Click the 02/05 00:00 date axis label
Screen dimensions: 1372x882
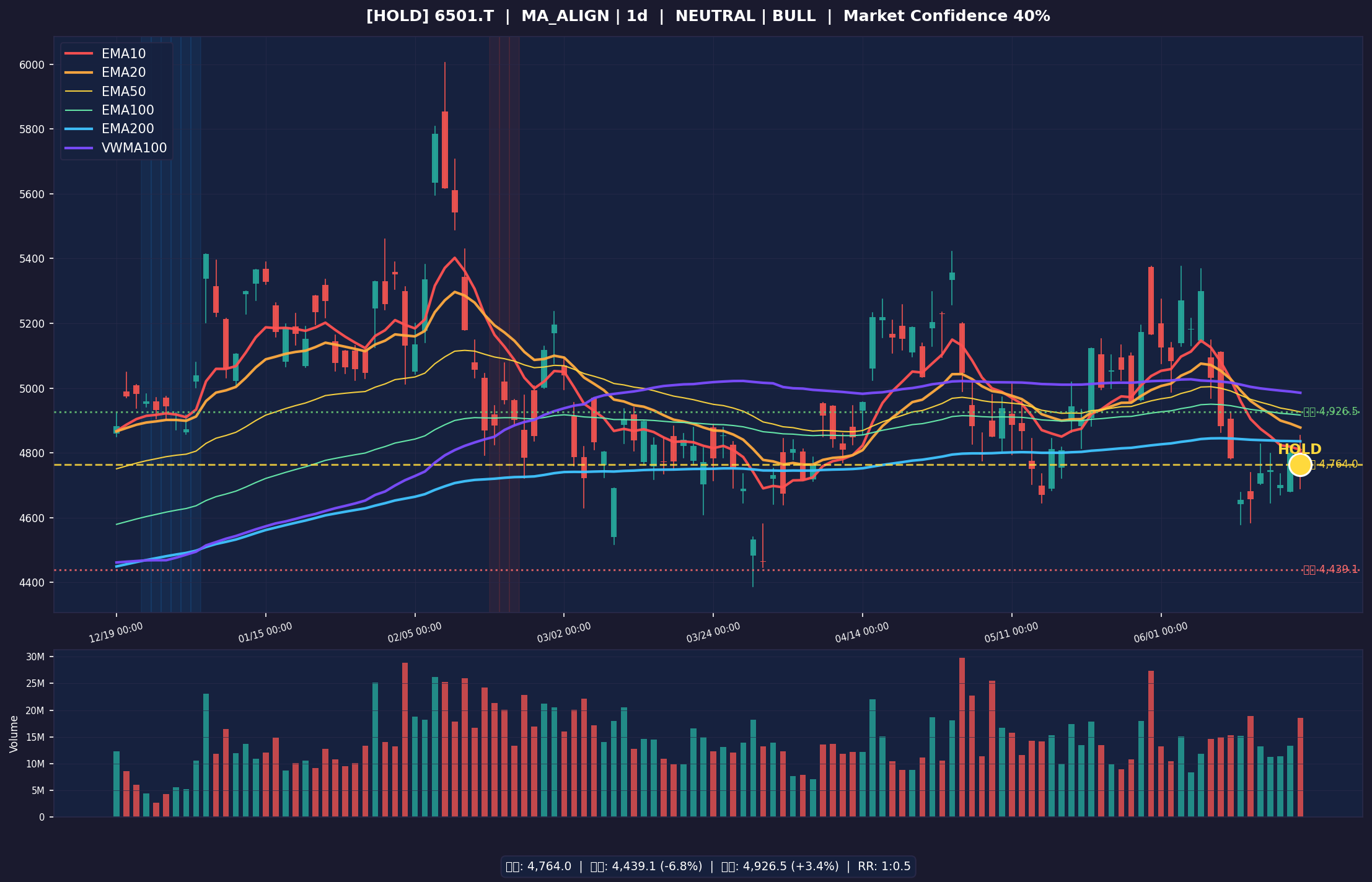[415, 632]
